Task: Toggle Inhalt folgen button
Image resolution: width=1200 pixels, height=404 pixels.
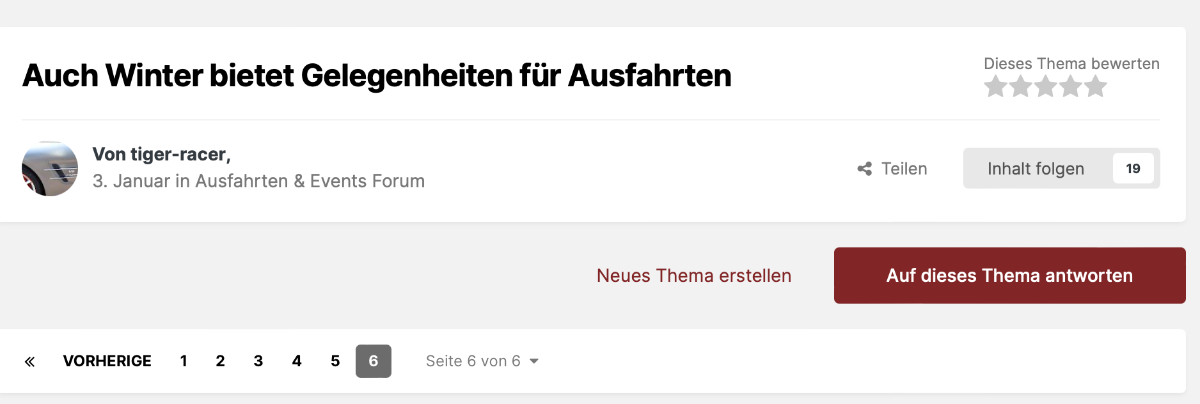Action: pyautogui.click(x=1035, y=169)
